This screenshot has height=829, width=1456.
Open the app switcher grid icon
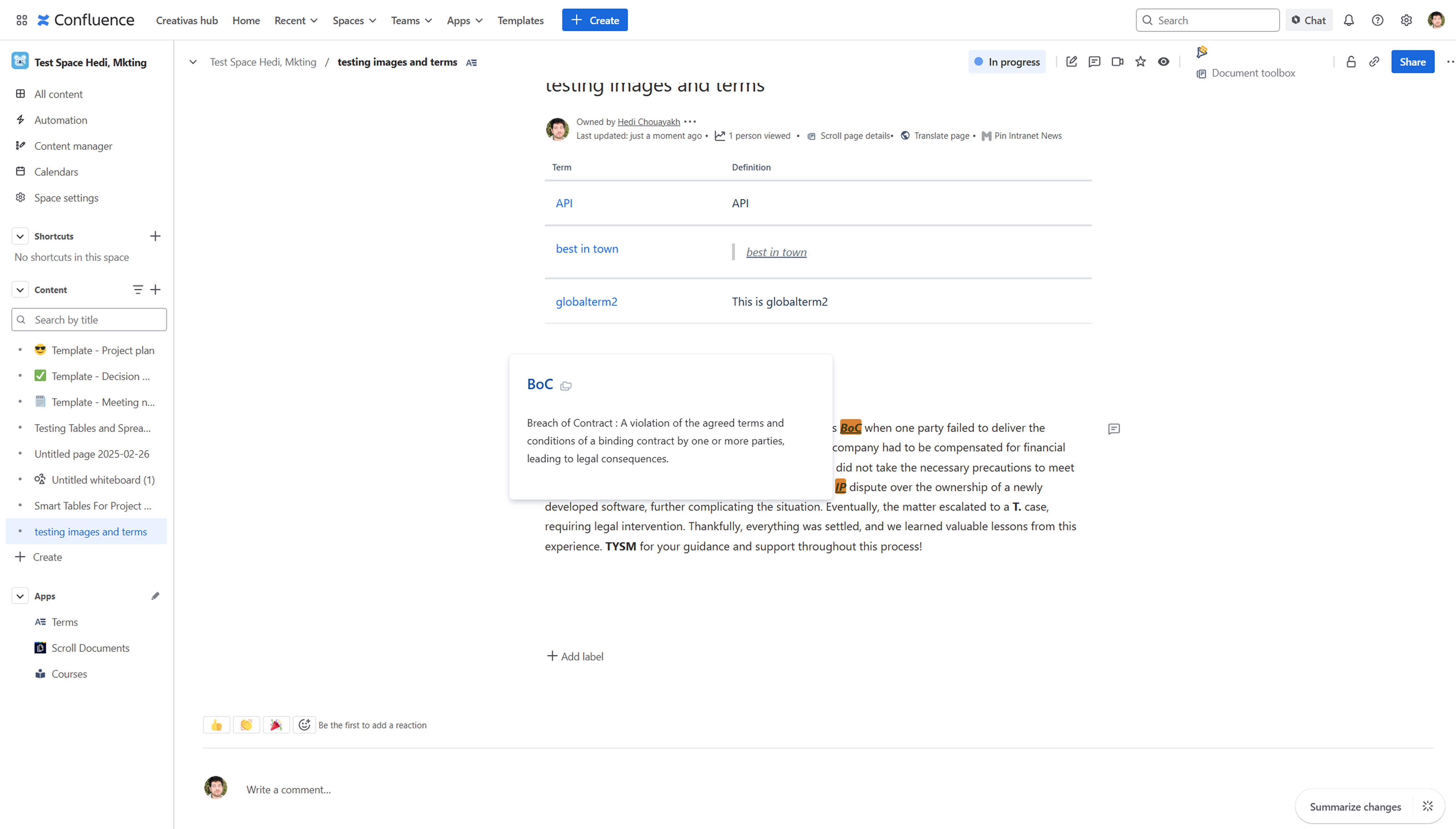pyautogui.click(x=22, y=20)
